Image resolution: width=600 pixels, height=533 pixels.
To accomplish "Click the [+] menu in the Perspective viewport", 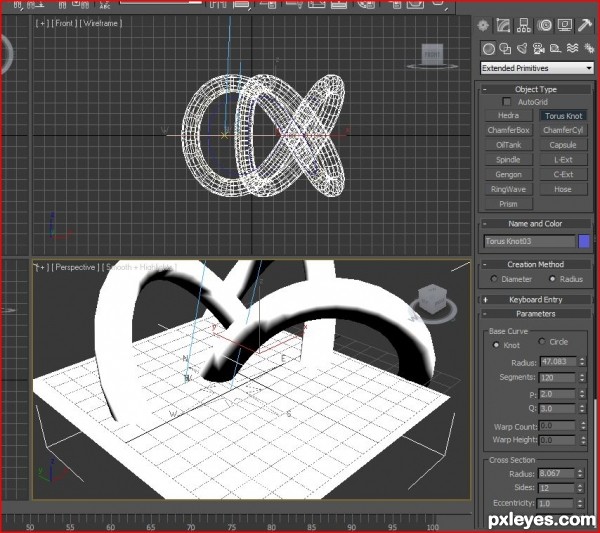I will click(x=41, y=267).
